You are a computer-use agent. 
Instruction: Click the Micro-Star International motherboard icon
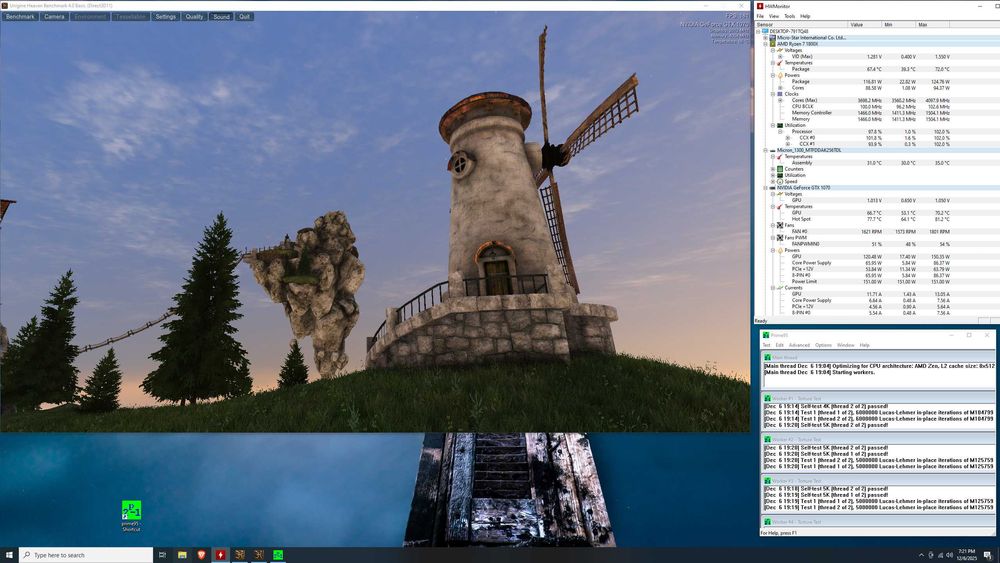point(772,38)
